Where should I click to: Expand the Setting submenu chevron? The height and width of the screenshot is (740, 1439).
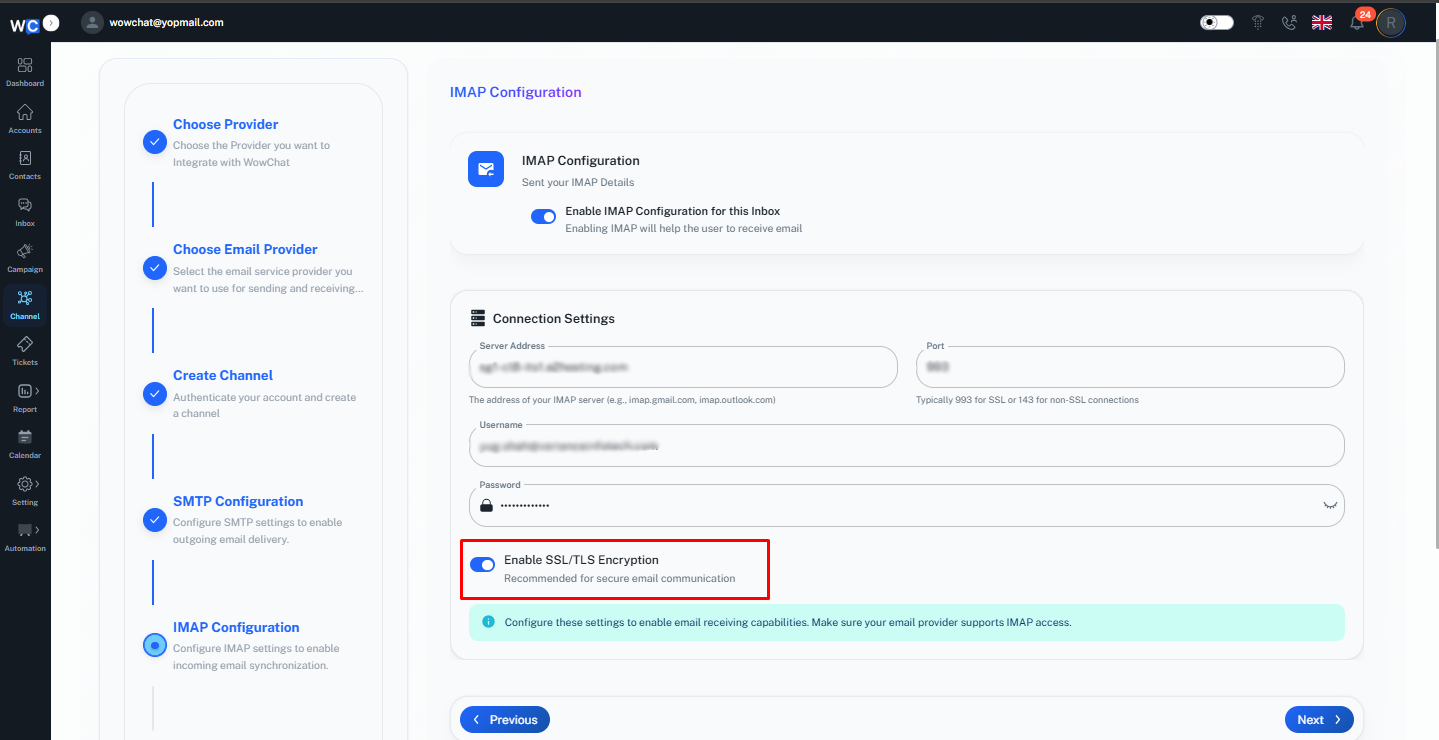point(37,484)
